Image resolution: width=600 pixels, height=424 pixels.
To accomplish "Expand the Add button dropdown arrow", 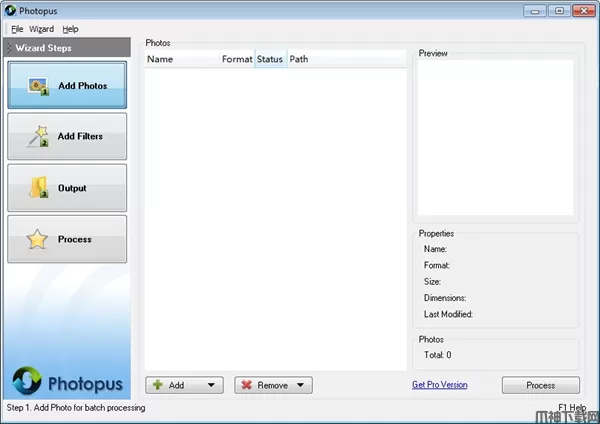I will click(x=211, y=385).
